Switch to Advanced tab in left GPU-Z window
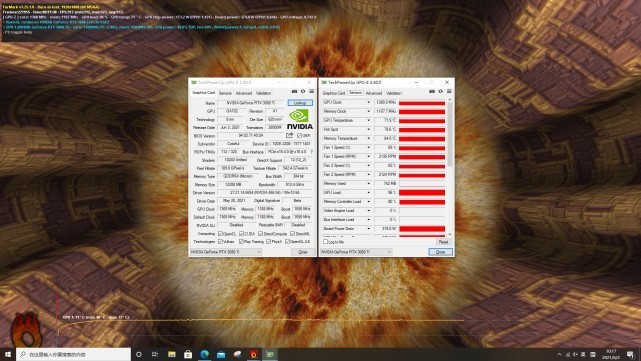The height and width of the screenshot is (361, 641). click(x=244, y=93)
